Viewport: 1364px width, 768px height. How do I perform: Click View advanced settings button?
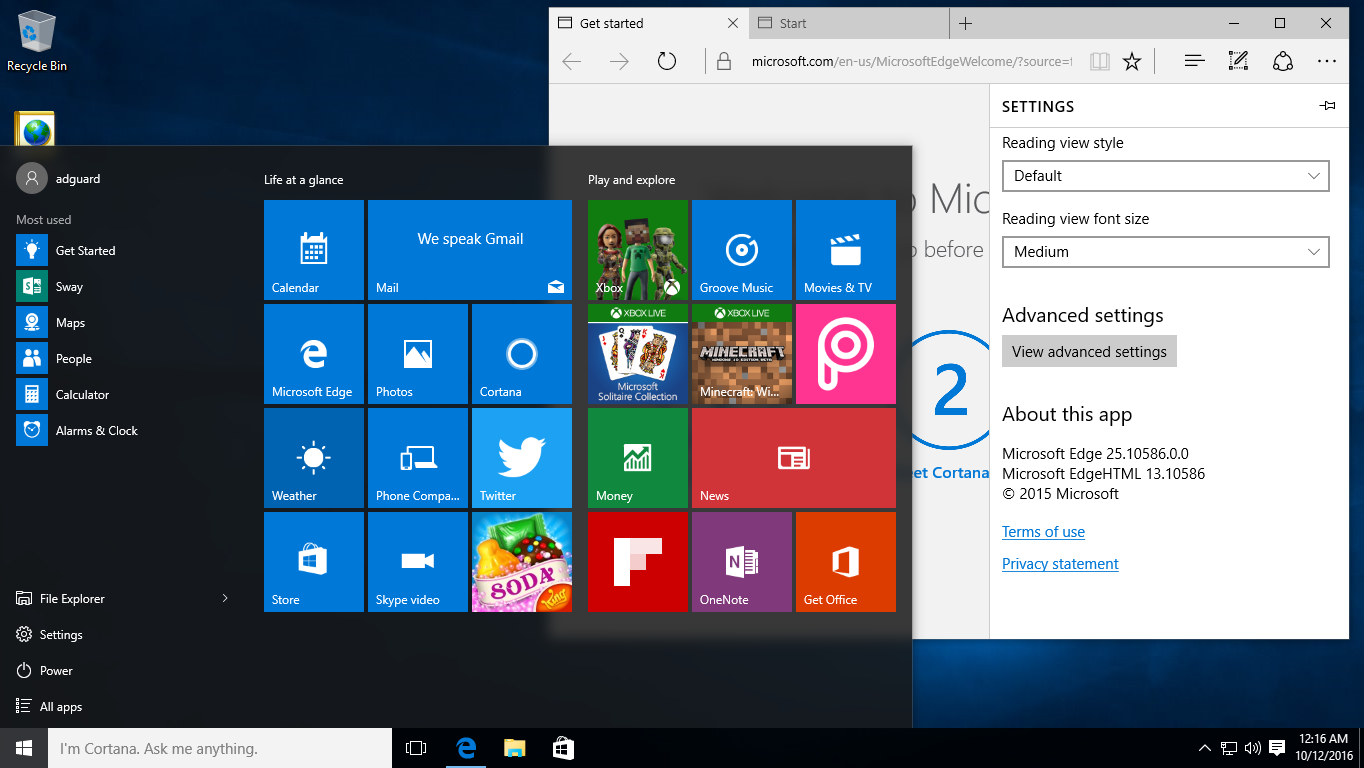(1089, 351)
